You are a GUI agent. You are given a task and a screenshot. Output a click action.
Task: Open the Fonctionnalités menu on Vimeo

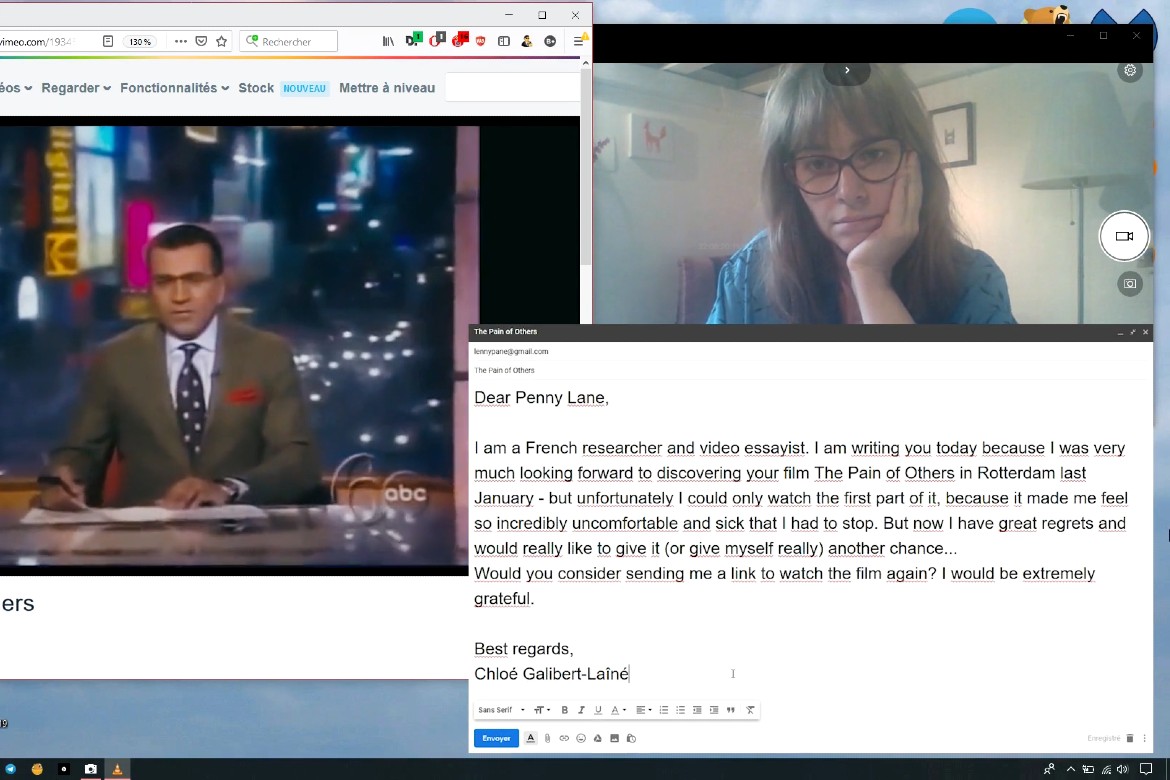tap(174, 88)
